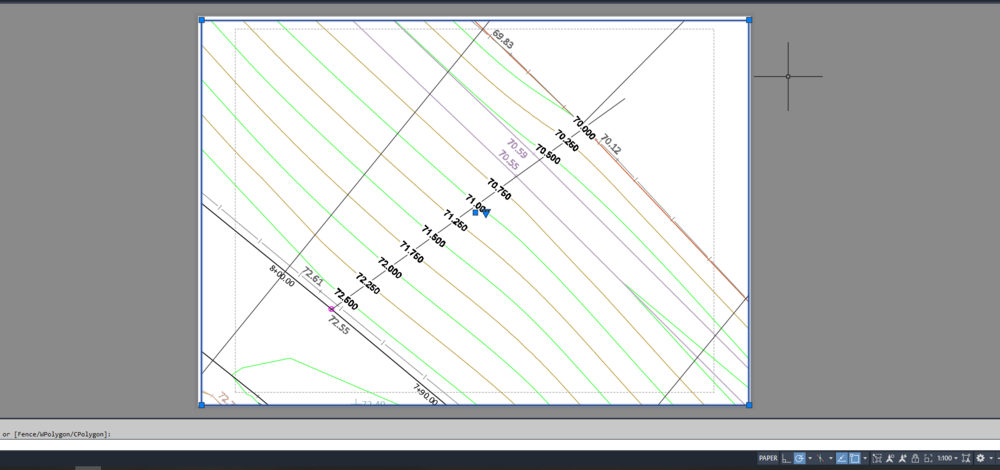The image size is (1000, 470).
Task: Toggle Object Snap Tracking icon
Action: pos(842,458)
